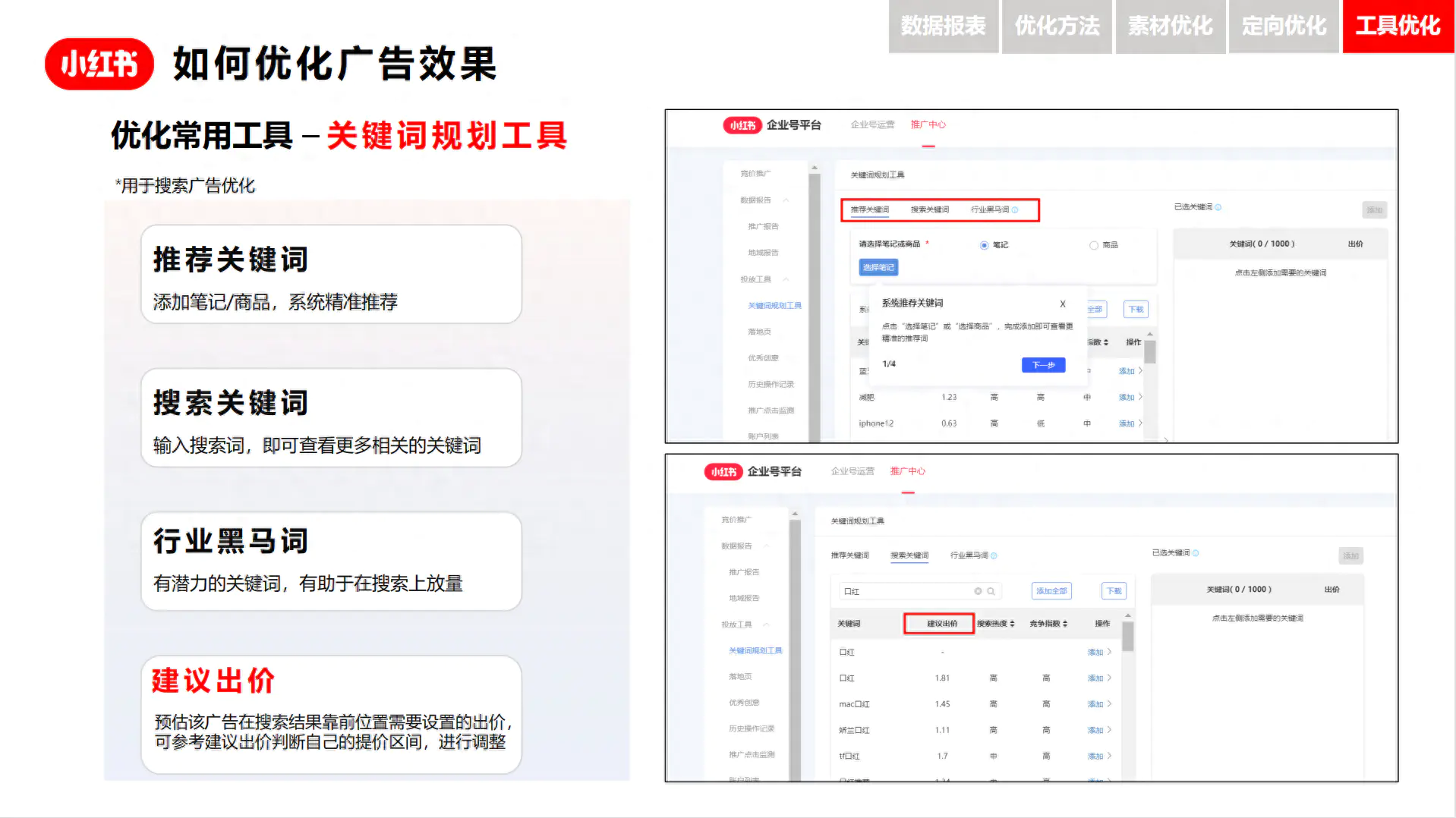Sort by 搜索热度 using its sort arrows
This screenshot has height=818, width=1456.
point(1012,624)
